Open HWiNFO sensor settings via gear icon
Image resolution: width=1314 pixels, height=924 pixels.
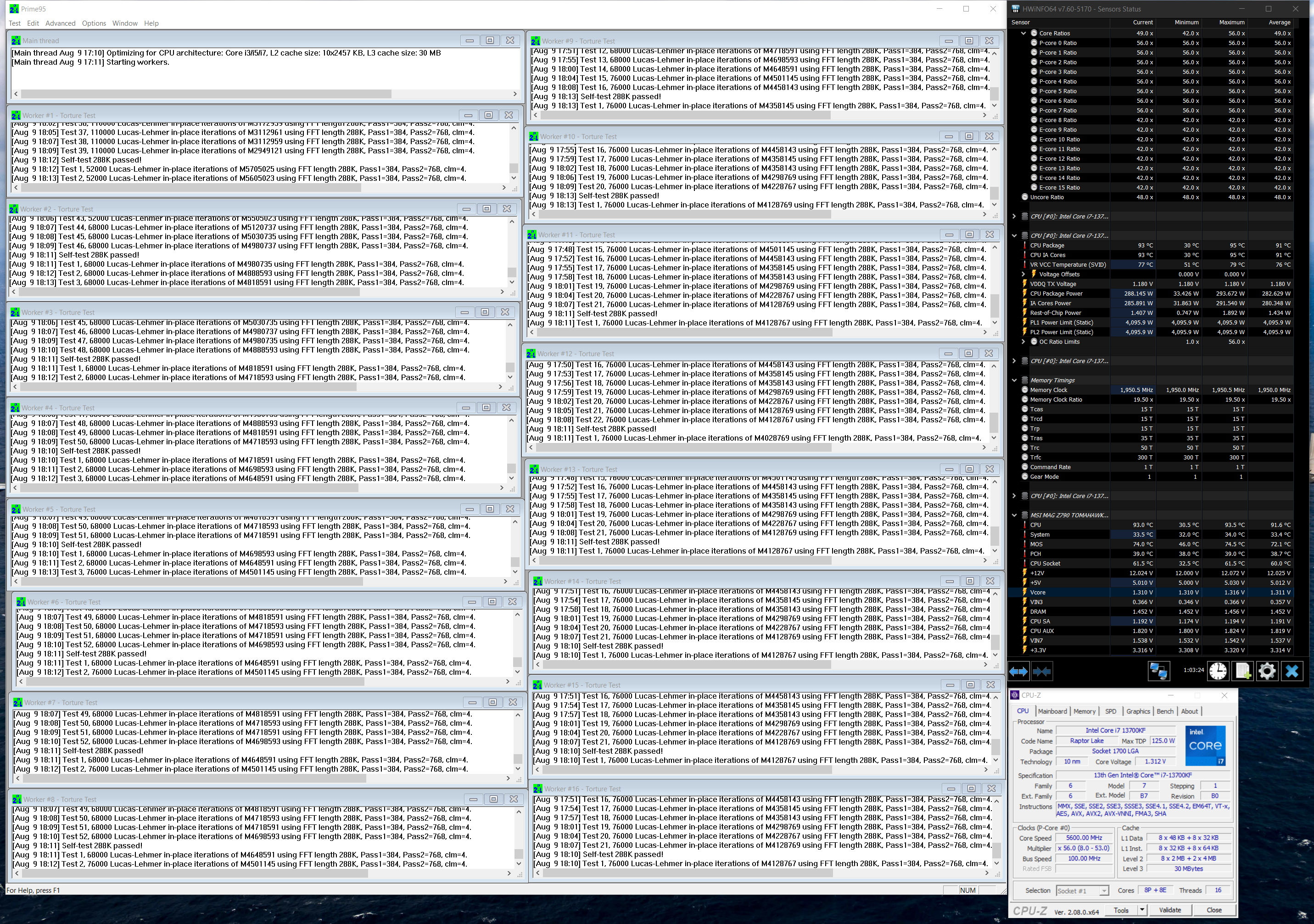click(1267, 670)
